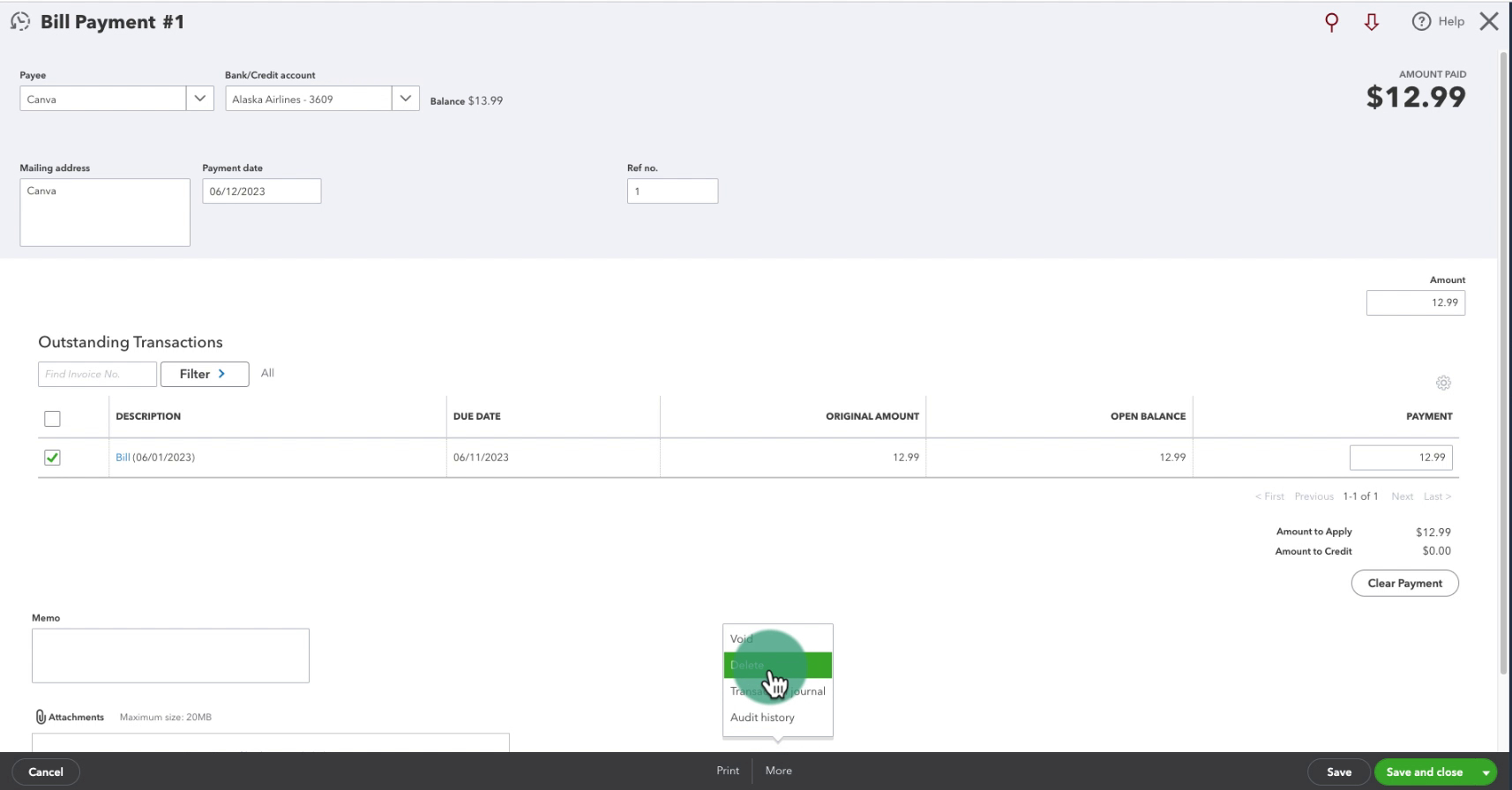Choose Audit history in the popup menu
The width and height of the screenshot is (1512, 790).
click(762, 718)
